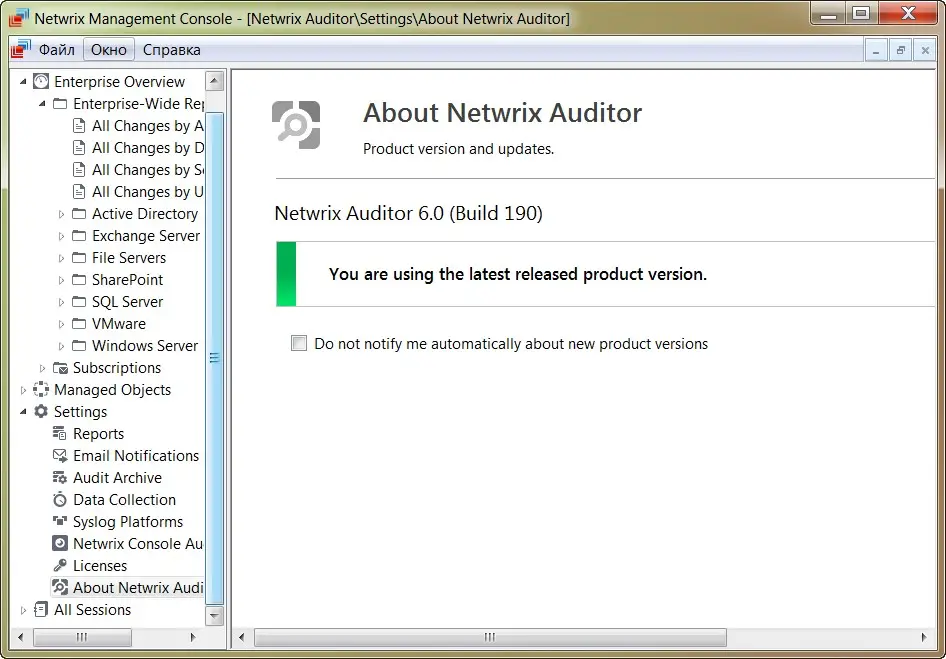Click the tree scroll-down arrow button
This screenshot has height=659, width=946.
tap(215, 616)
